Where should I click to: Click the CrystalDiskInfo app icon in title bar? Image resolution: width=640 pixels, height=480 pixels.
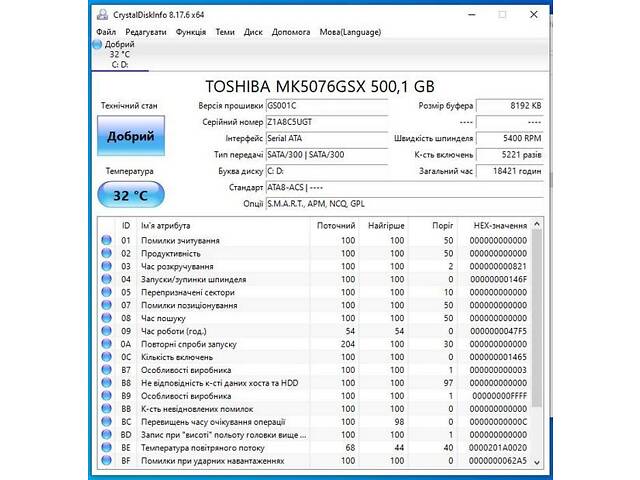(102, 15)
